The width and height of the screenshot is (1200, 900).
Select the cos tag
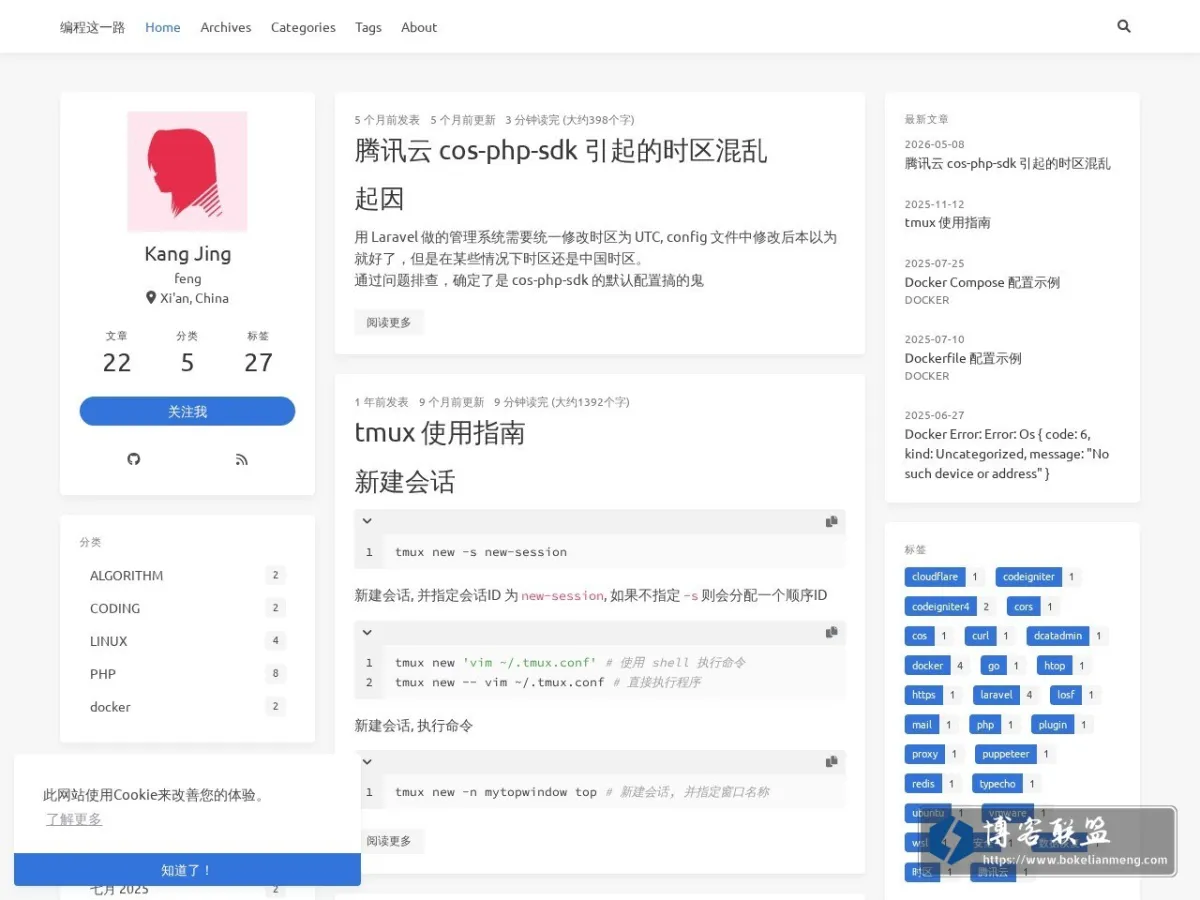tap(920, 636)
